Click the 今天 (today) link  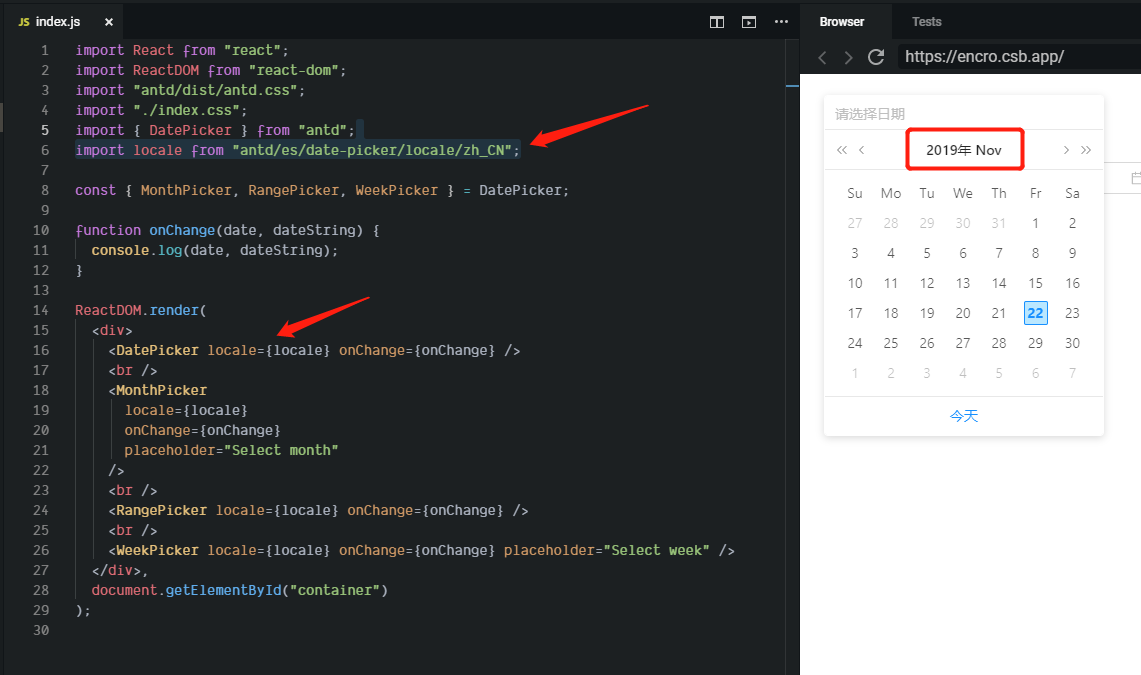coord(963,414)
